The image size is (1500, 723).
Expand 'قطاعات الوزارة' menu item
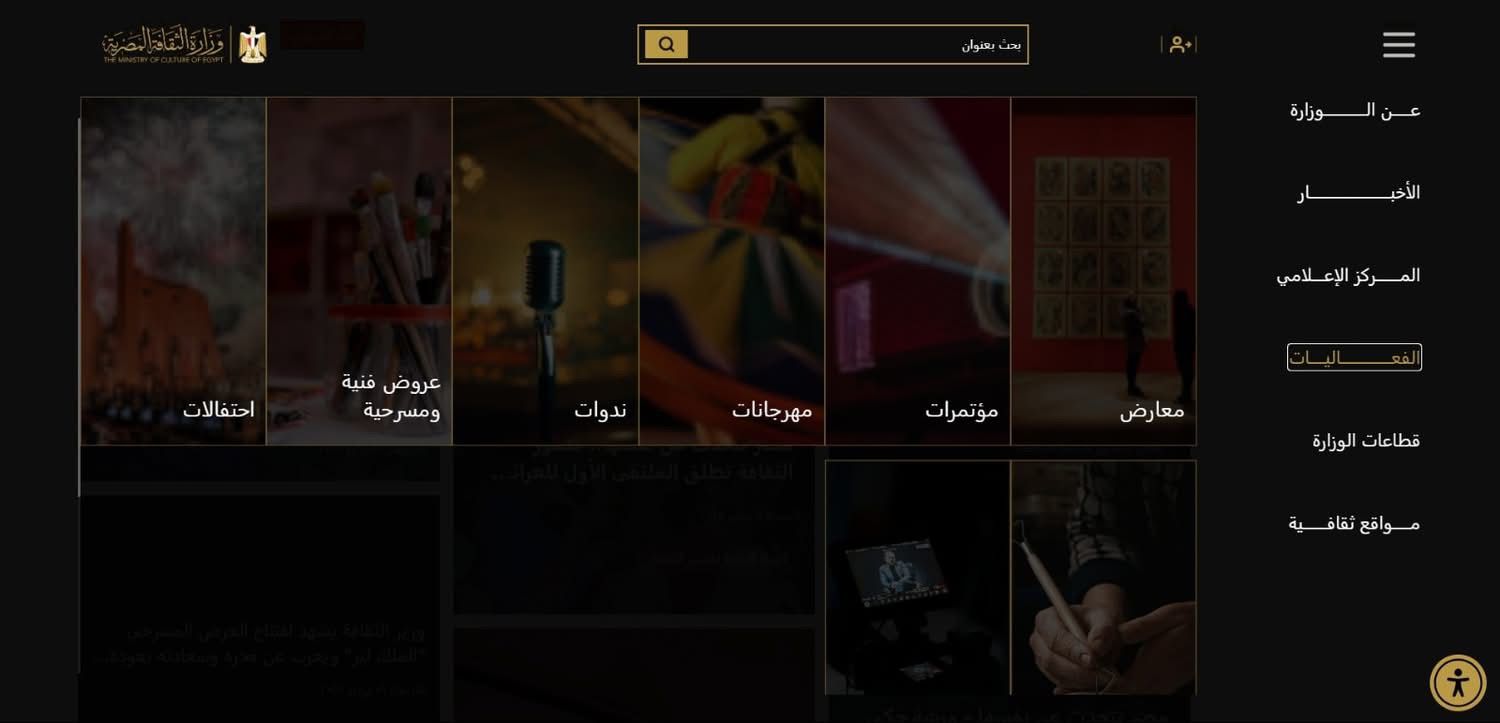(1366, 440)
